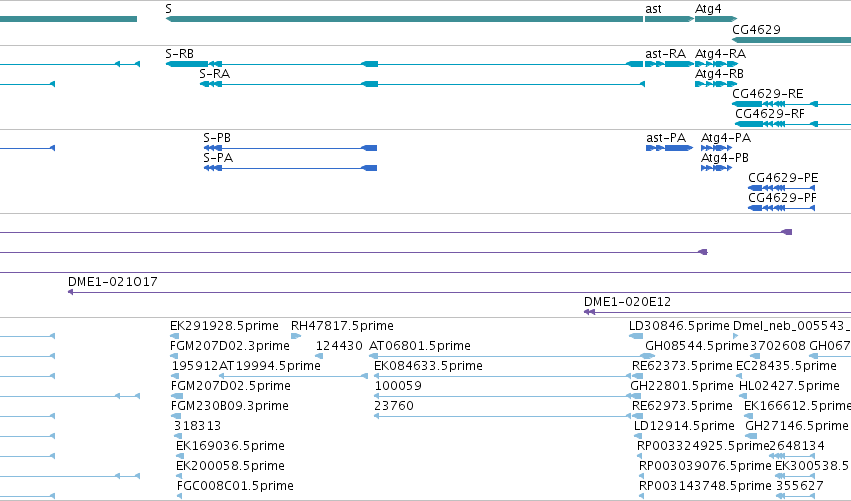Select the S-RB transcript
Image resolution: width=851 pixels, height=501 pixels.
click(404, 64)
